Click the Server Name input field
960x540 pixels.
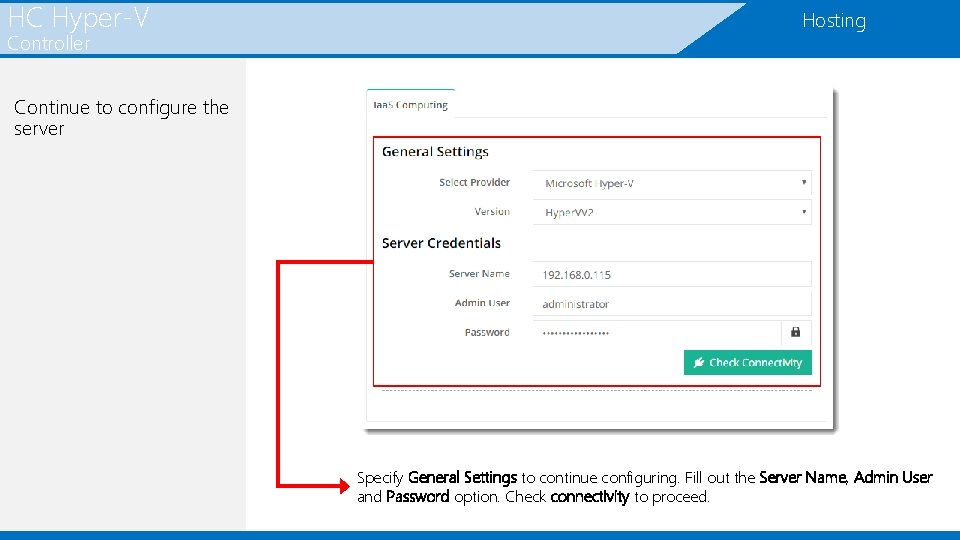(x=672, y=274)
